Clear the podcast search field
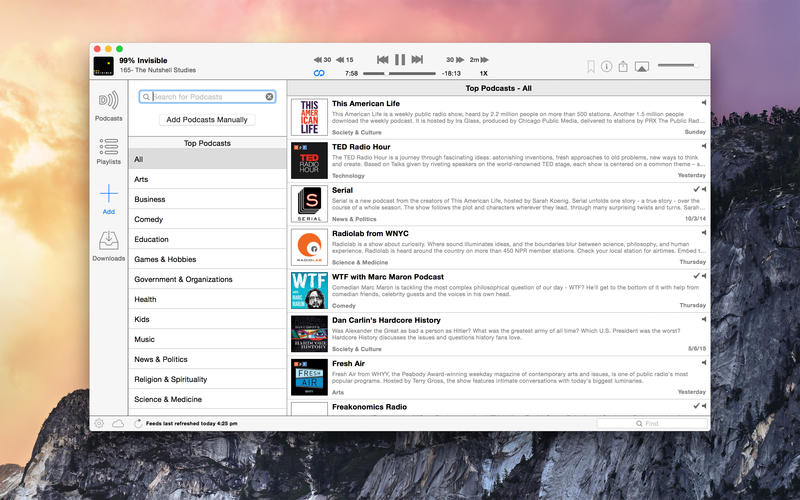 pyautogui.click(x=269, y=97)
